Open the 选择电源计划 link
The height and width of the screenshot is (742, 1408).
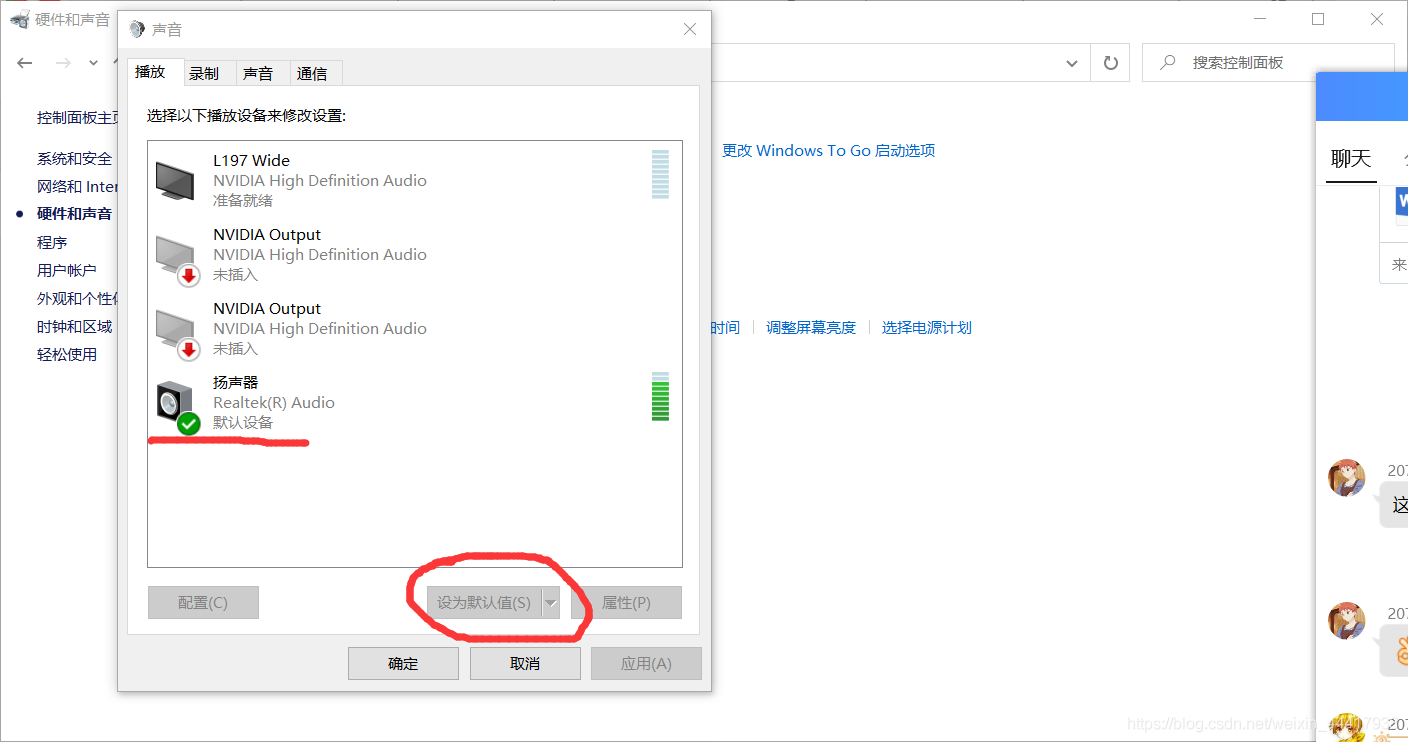[927, 328]
